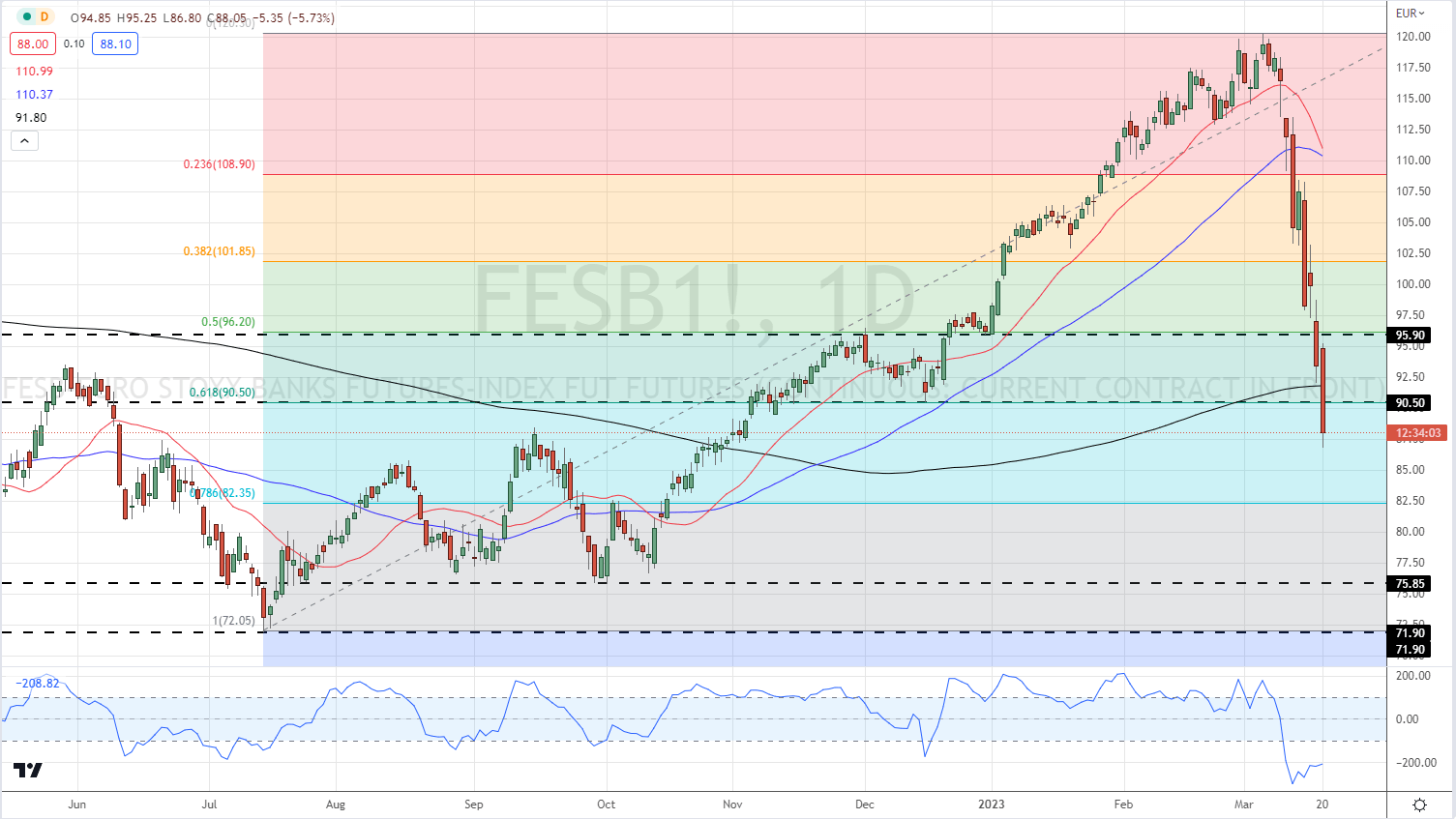
Task: Click the -208.82 CCI indicator value
Action: (37, 684)
